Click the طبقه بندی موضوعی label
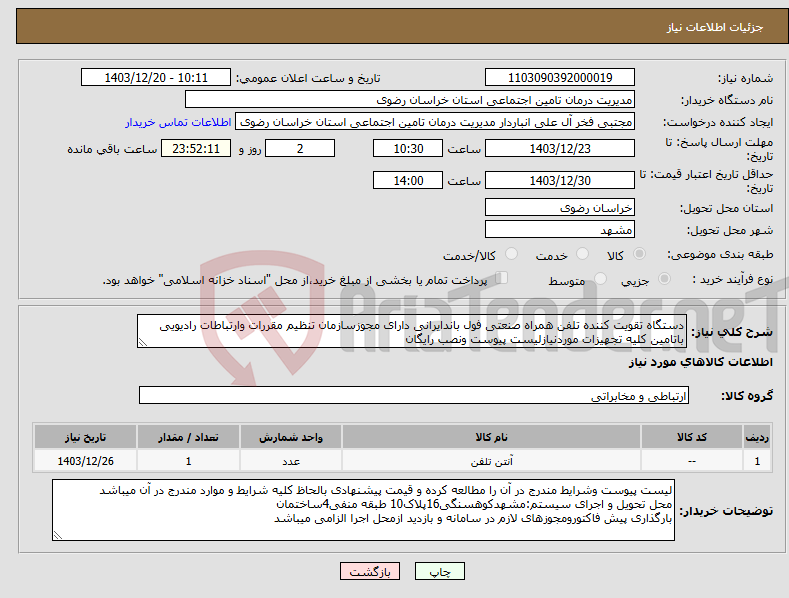The image size is (789, 598). point(720,255)
